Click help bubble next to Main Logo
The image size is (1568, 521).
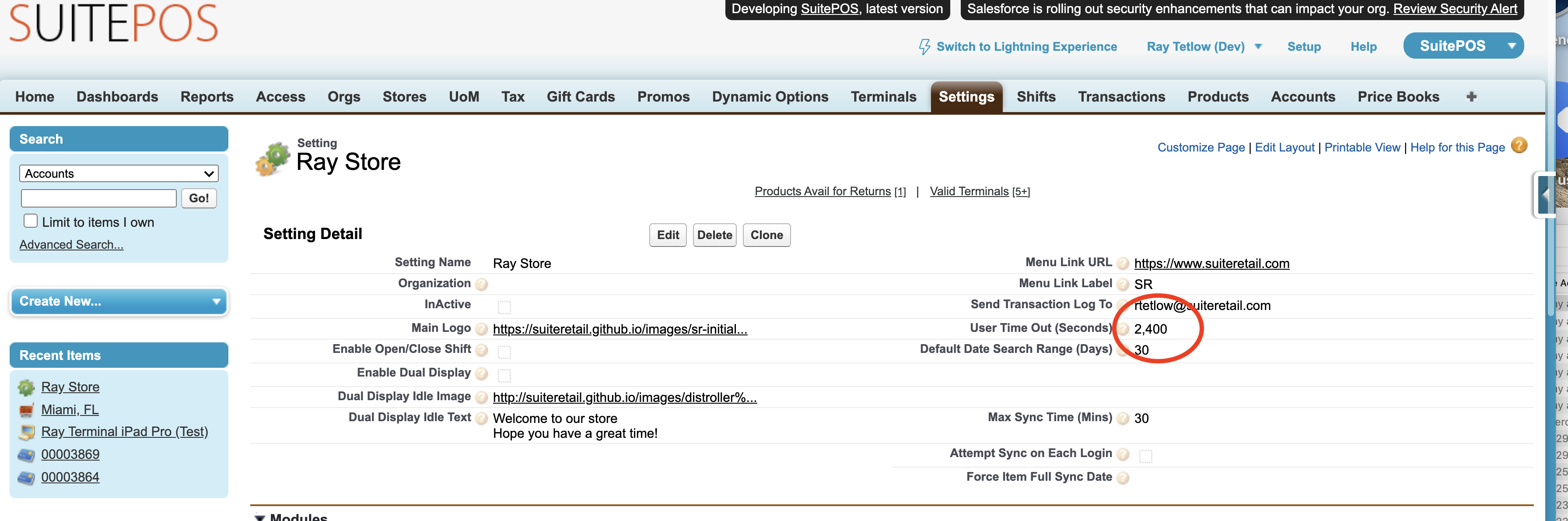481,330
